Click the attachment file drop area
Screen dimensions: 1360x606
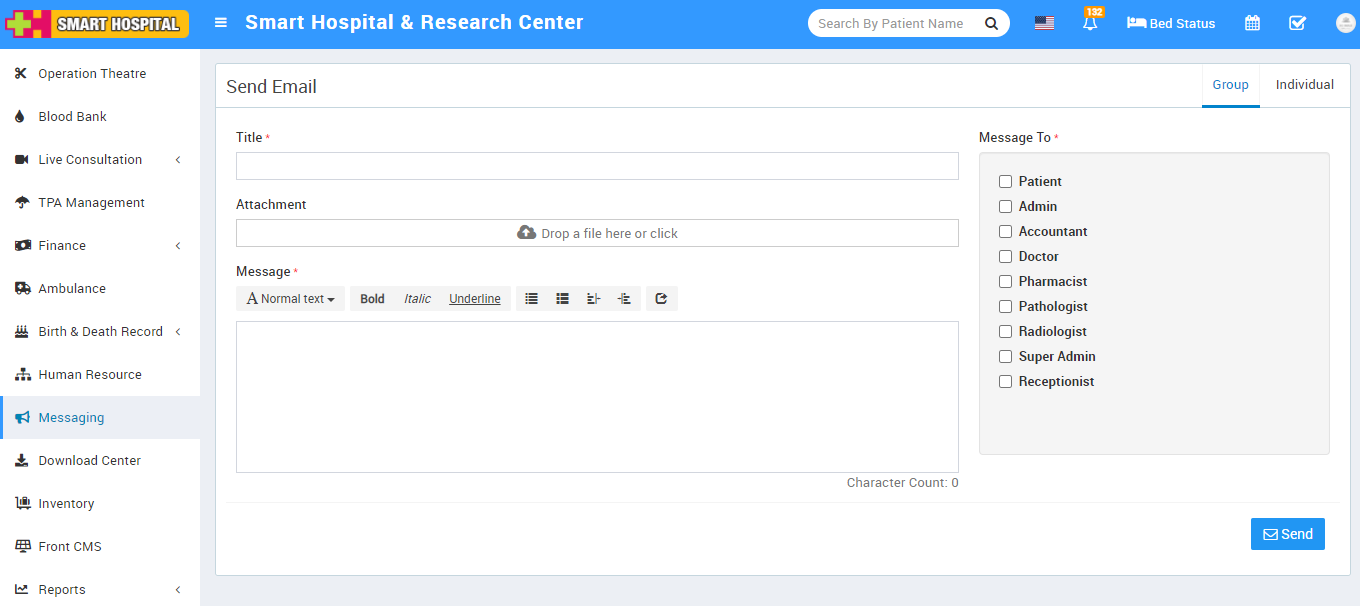[x=597, y=233]
